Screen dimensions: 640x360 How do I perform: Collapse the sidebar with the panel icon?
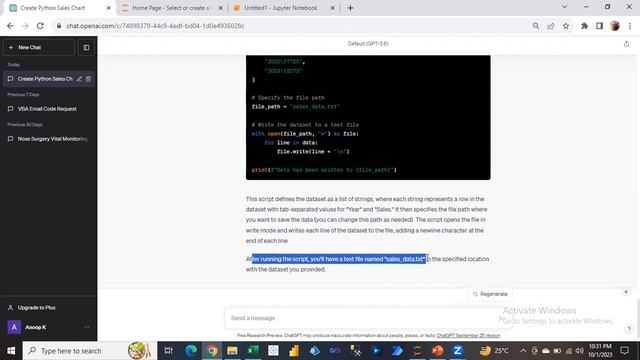point(86,47)
